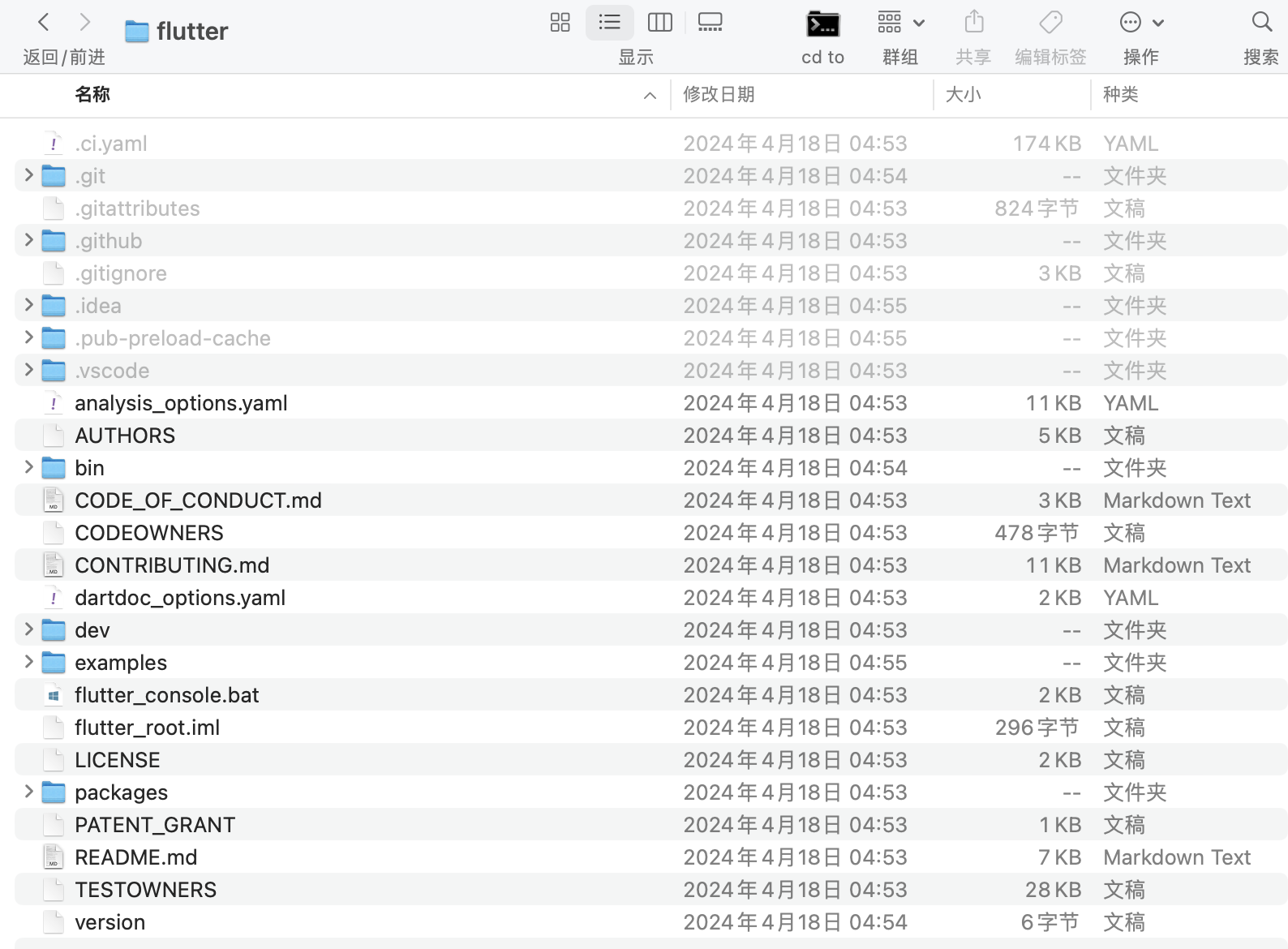Expand the bin folder
Viewport: 1288px width, 949px height.
click(x=29, y=467)
